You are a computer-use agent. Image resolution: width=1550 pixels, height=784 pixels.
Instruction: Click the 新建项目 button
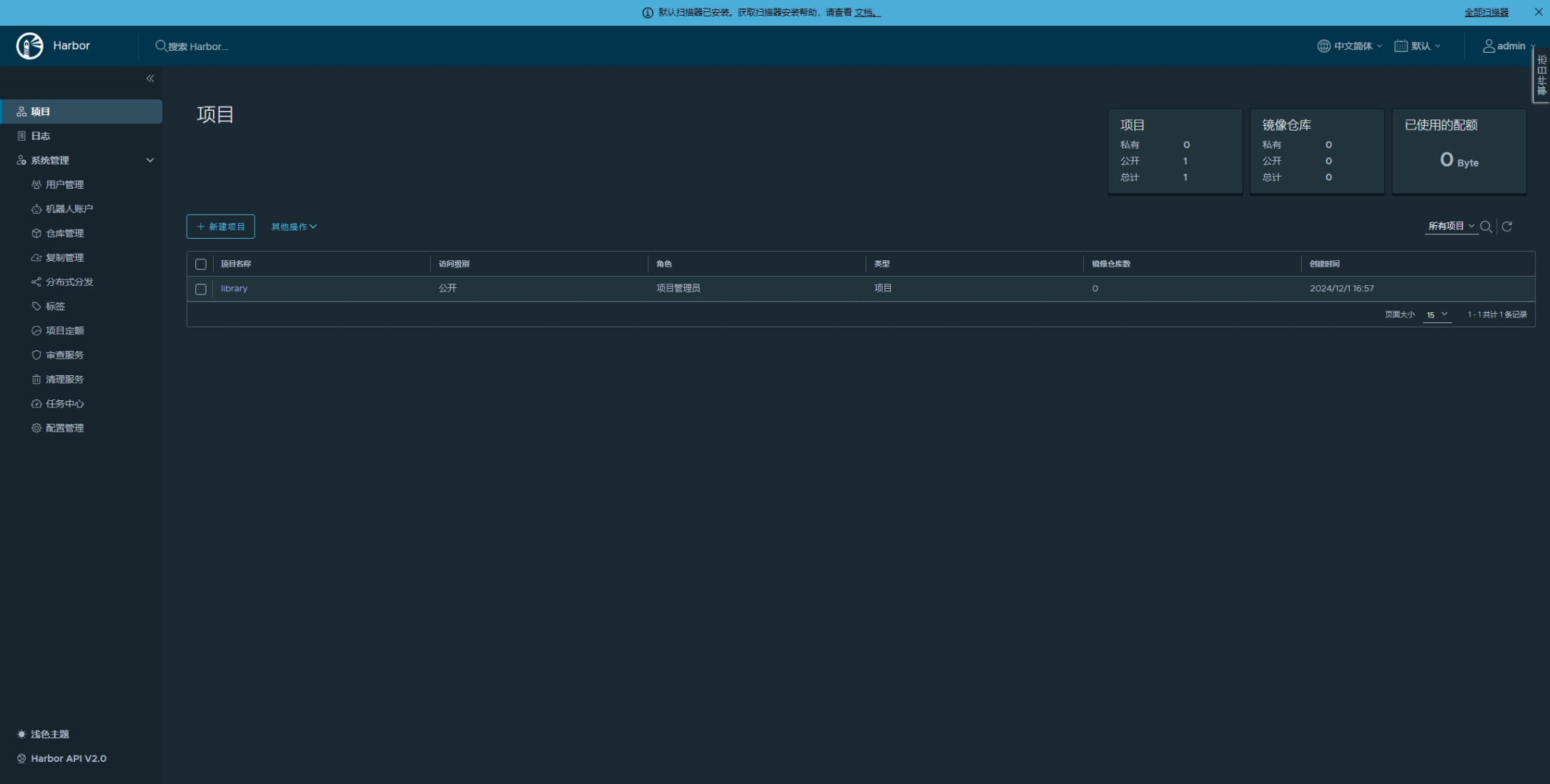click(x=220, y=227)
